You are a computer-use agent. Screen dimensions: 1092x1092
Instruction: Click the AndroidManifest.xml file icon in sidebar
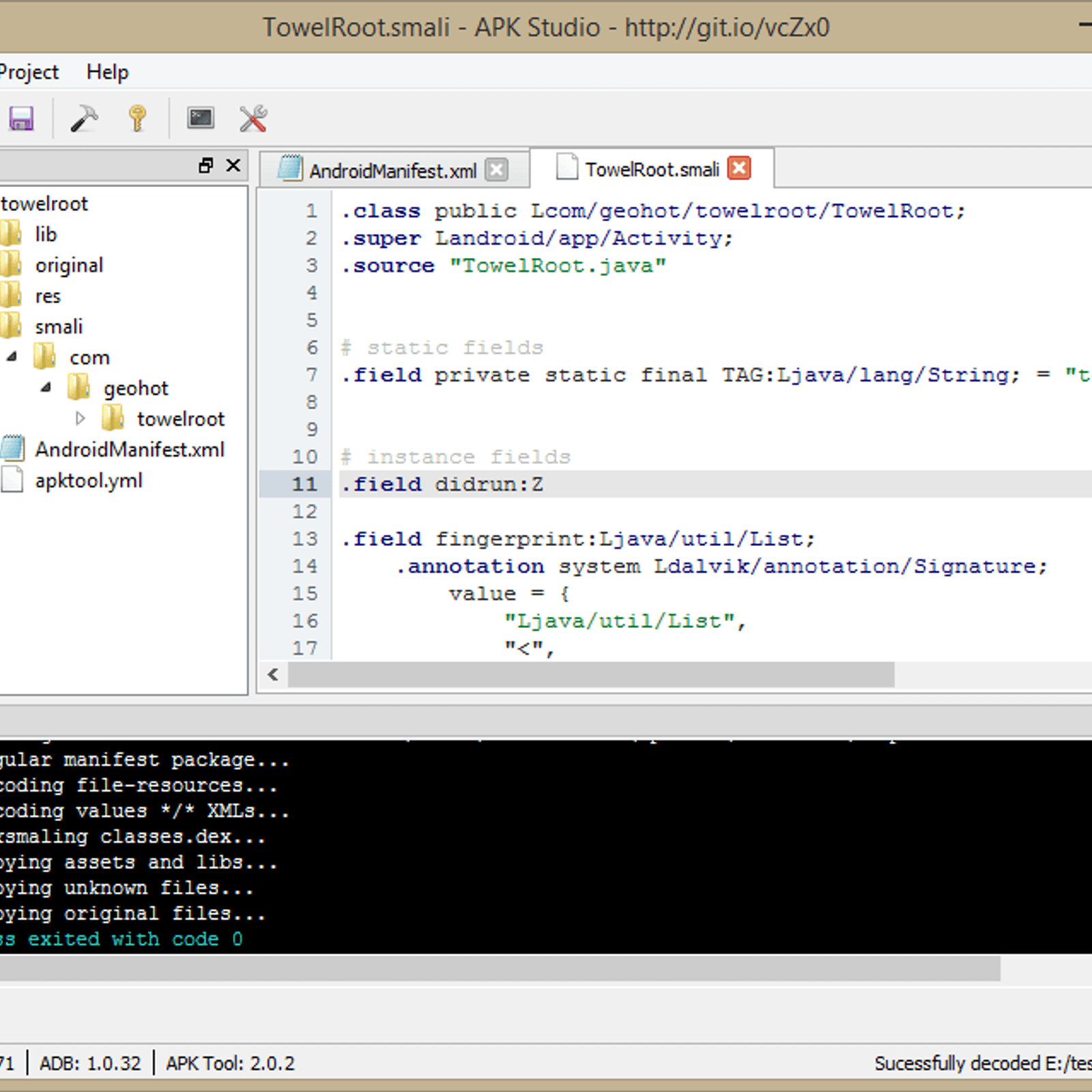click(12, 448)
